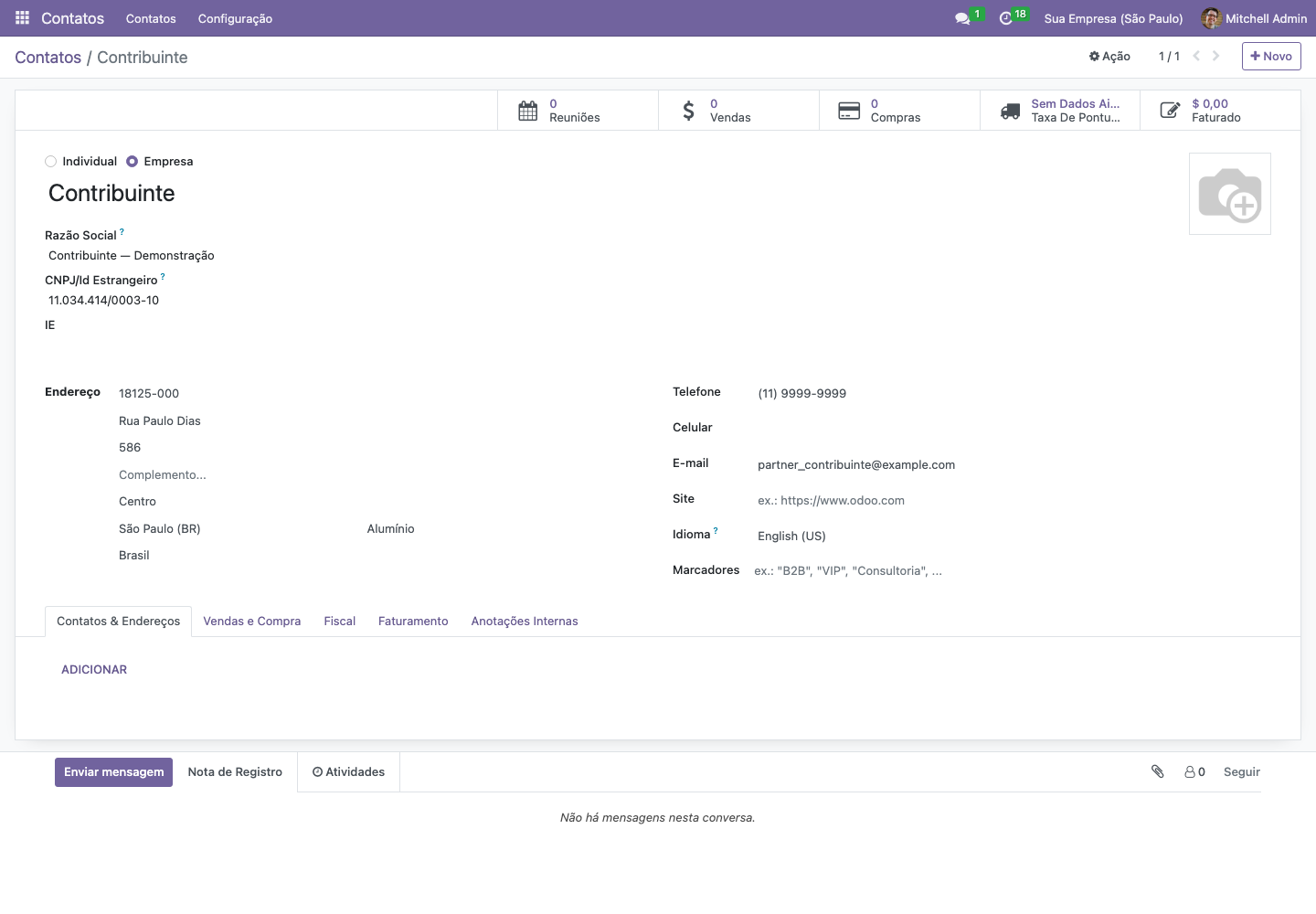Click the ADICIONAR link

[x=94, y=670]
